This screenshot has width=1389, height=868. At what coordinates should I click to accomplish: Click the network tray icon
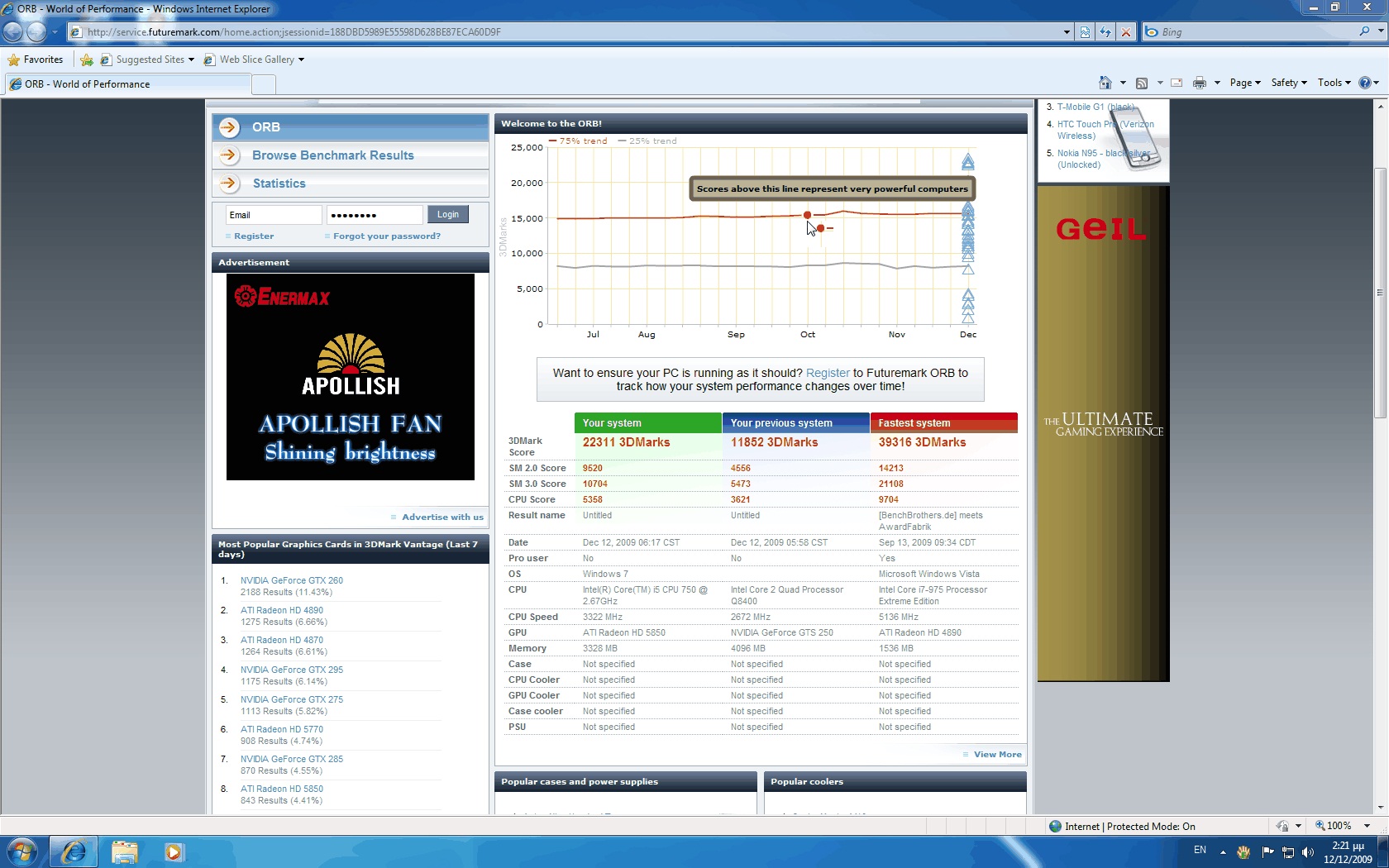(x=1287, y=851)
